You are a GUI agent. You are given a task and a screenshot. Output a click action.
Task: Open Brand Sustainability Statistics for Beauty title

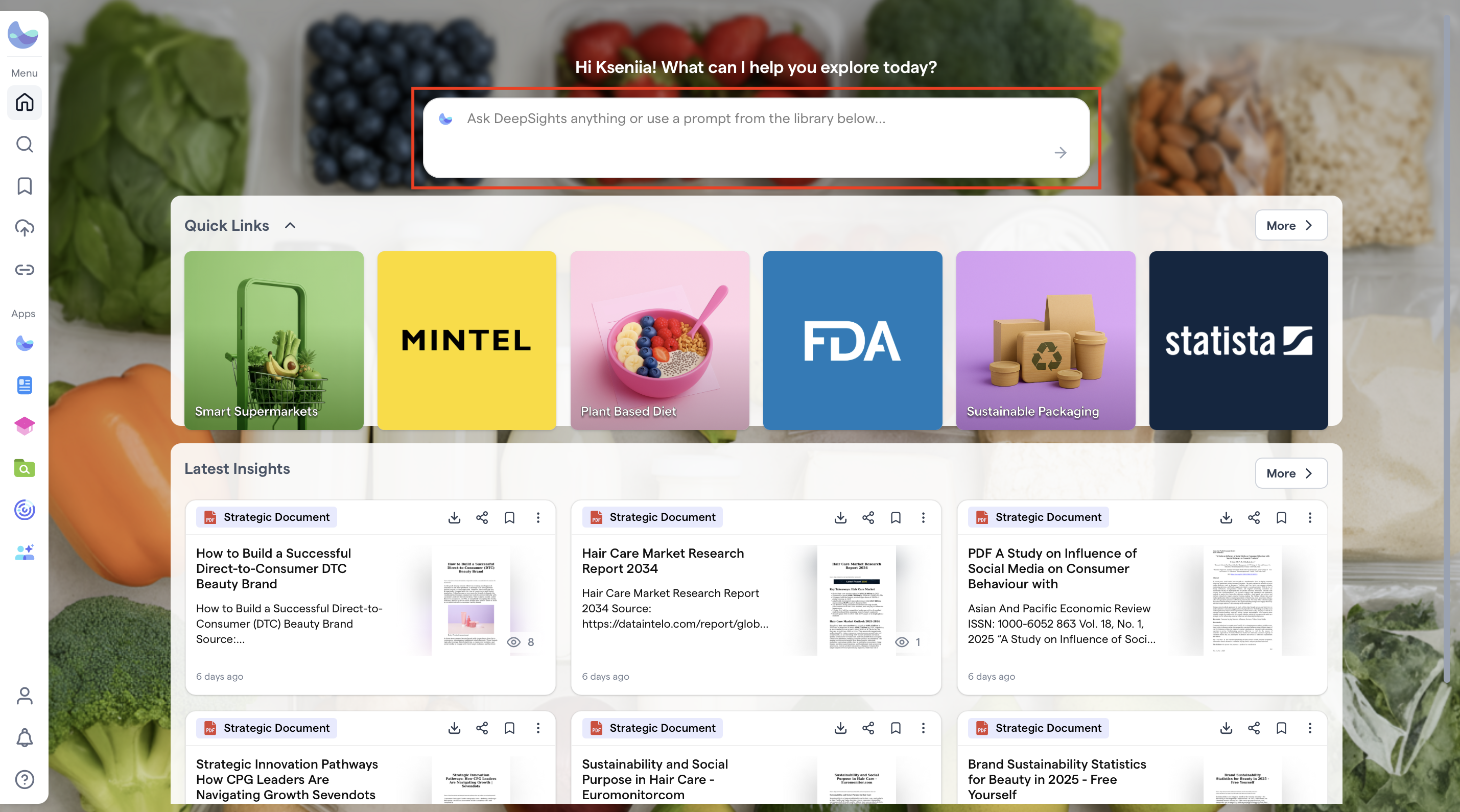pyautogui.click(x=1057, y=779)
